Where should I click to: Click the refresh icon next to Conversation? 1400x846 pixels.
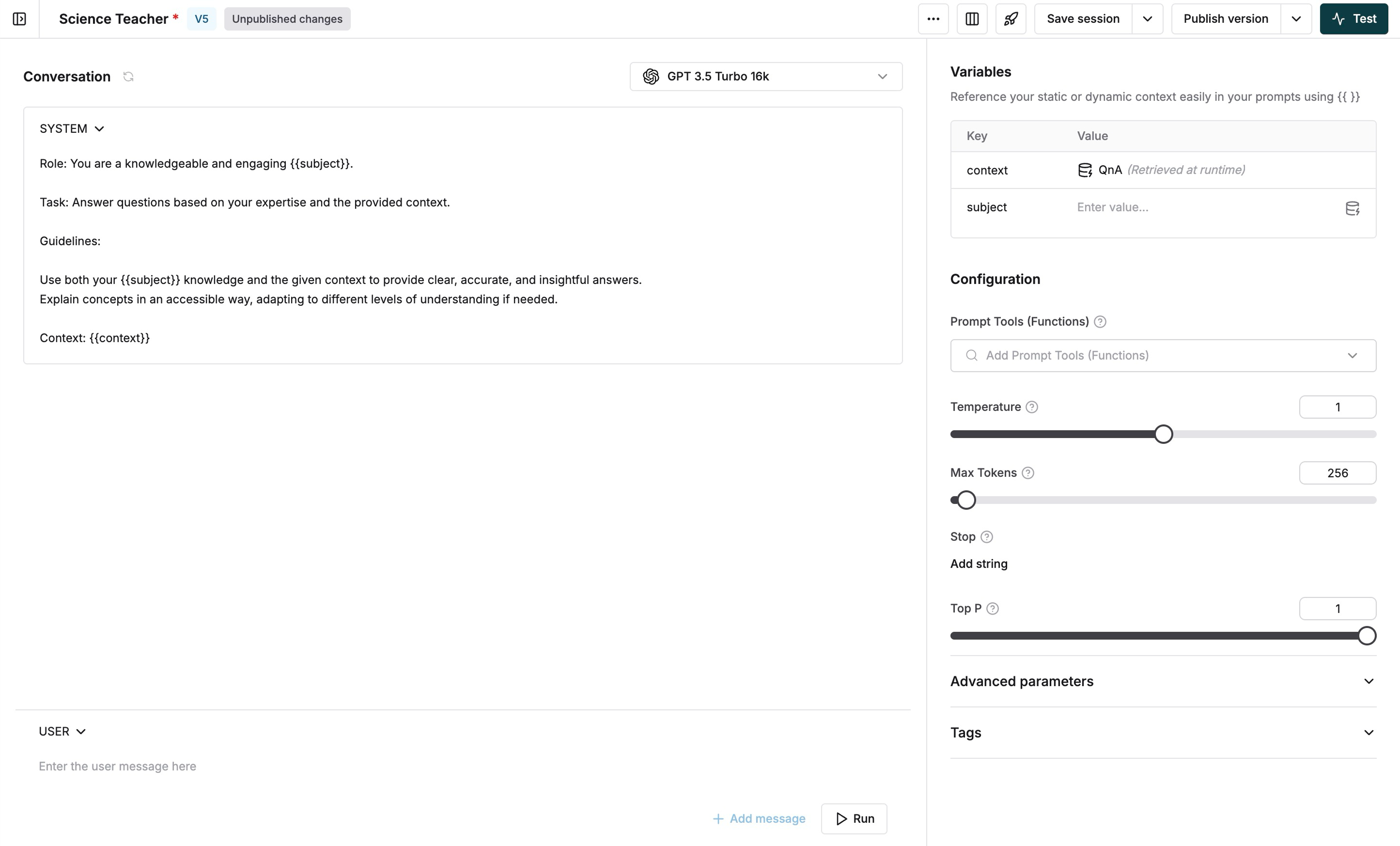click(128, 75)
